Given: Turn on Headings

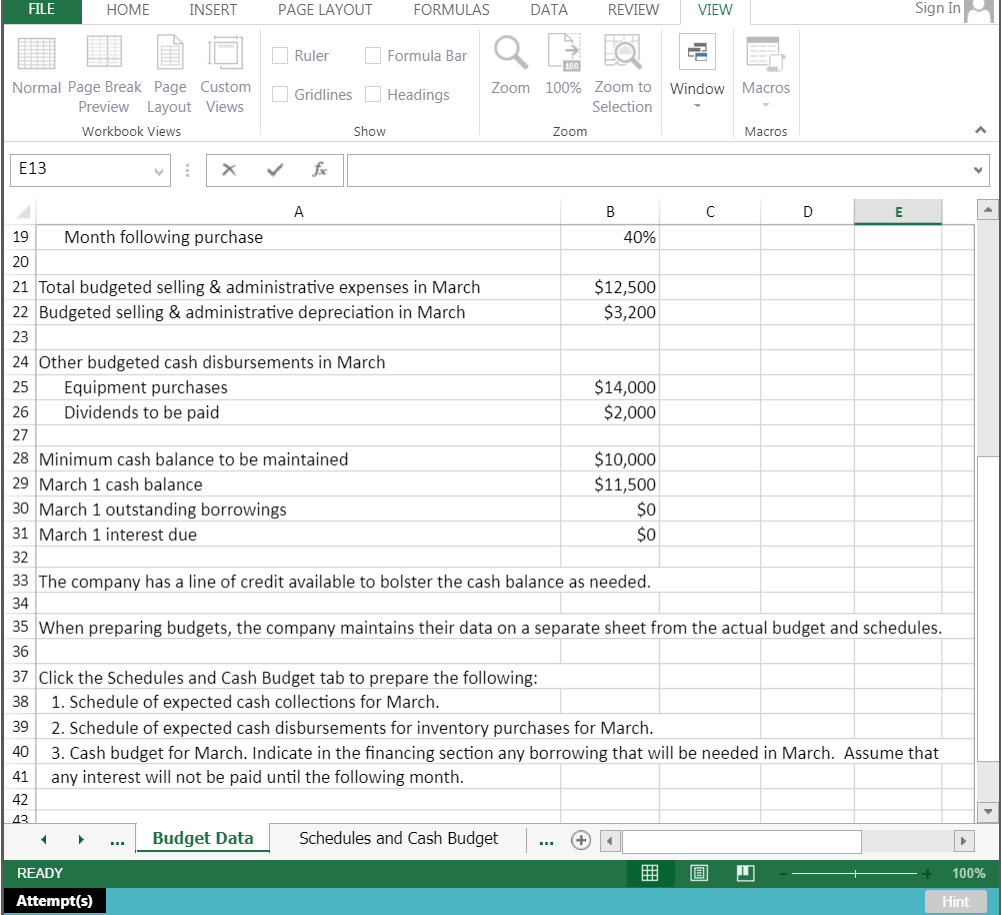Looking at the screenshot, I should [x=373, y=94].
